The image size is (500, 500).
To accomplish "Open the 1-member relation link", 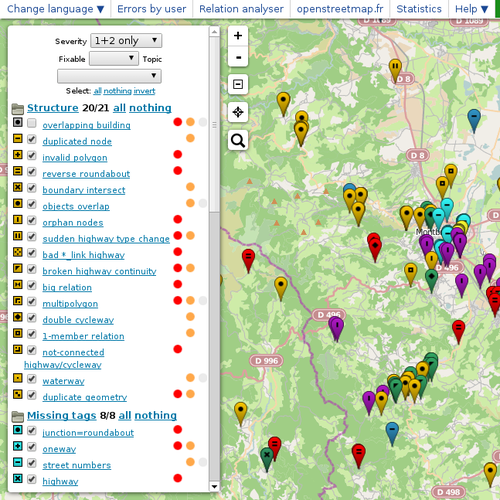I will 83,336.
